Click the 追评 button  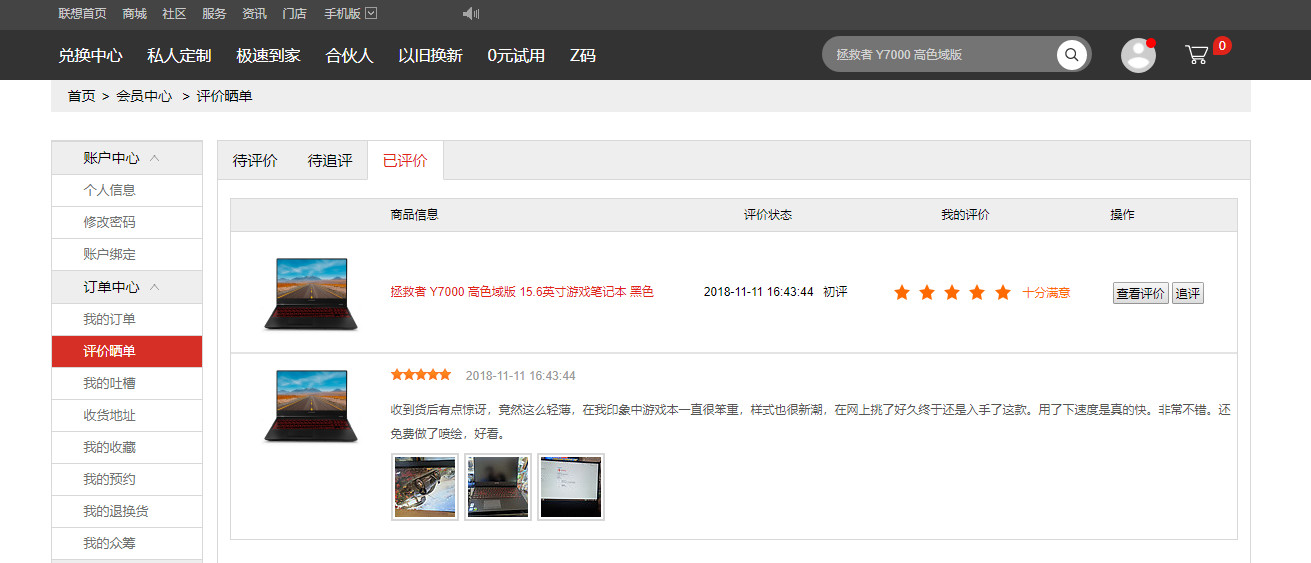[x=1187, y=293]
